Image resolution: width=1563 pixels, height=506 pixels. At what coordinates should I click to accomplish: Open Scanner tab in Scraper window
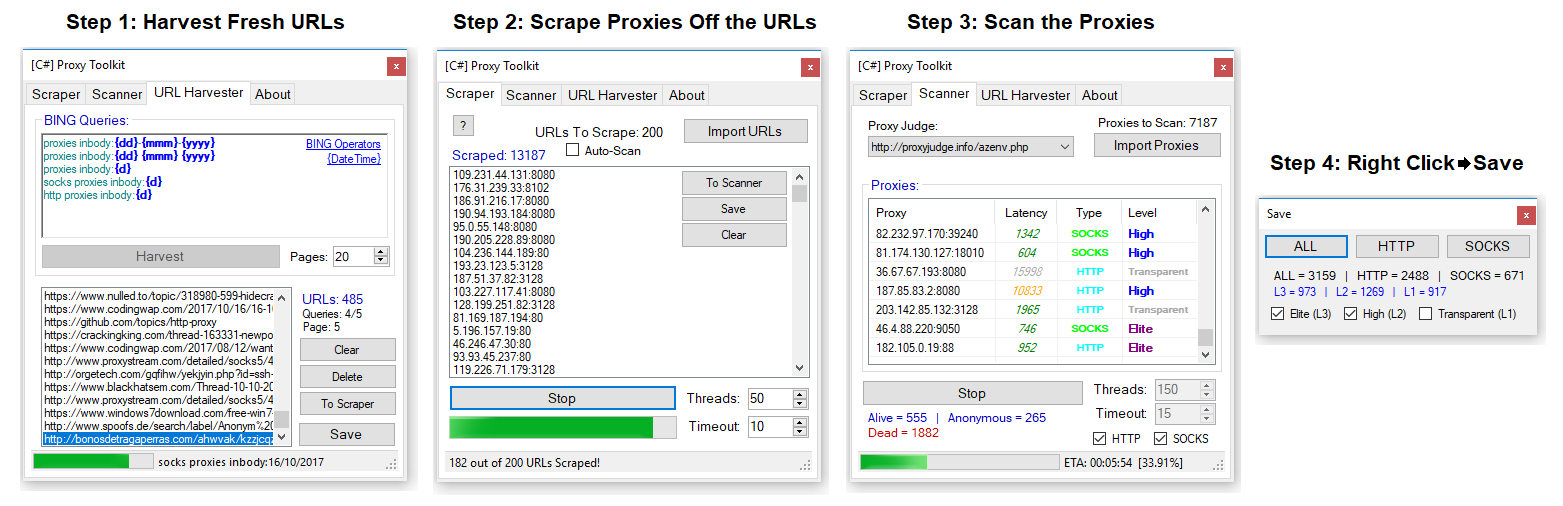tap(531, 95)
